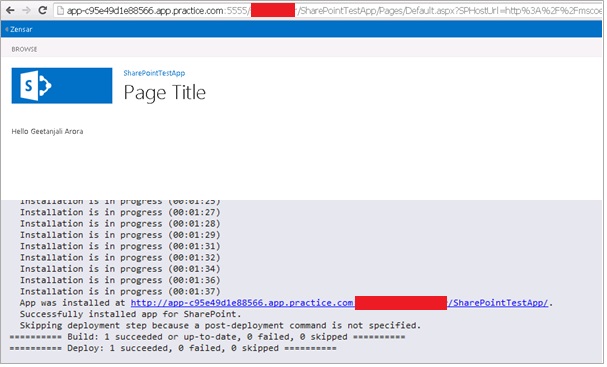The width and height of the screenshot is (607, 367).
Task: Go back to Zensar site link
Action: click(19, 29)
